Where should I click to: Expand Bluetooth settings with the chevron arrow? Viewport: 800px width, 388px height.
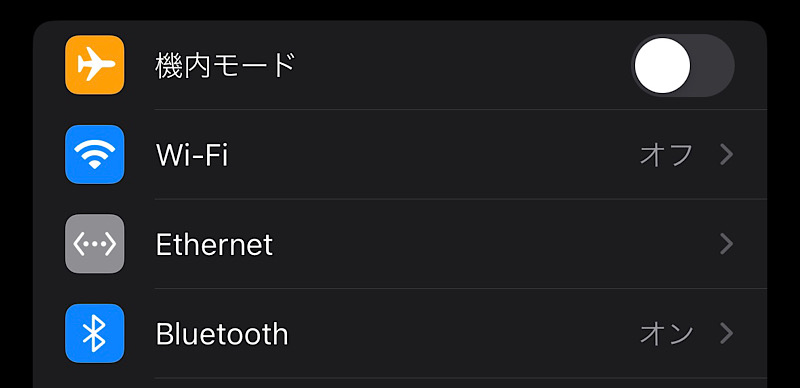[x=727, y=333]
